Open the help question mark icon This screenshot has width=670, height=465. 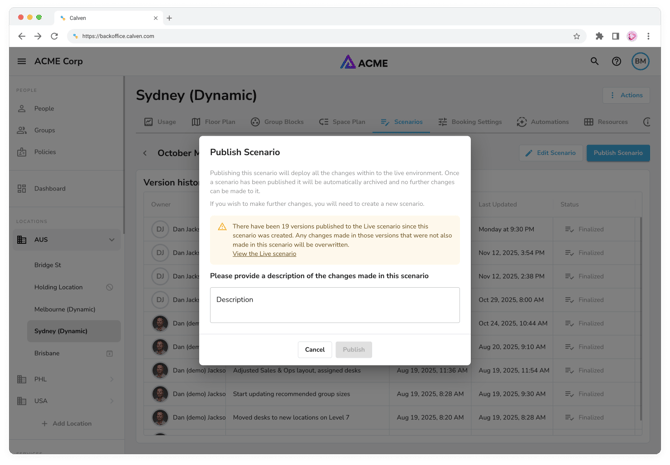tap(616, 61)
